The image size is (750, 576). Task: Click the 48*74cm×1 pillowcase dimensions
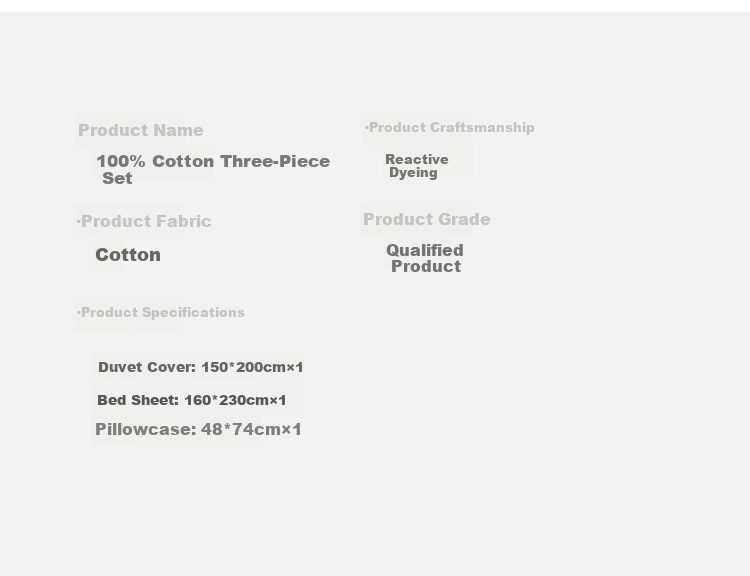tap(252, 429)
